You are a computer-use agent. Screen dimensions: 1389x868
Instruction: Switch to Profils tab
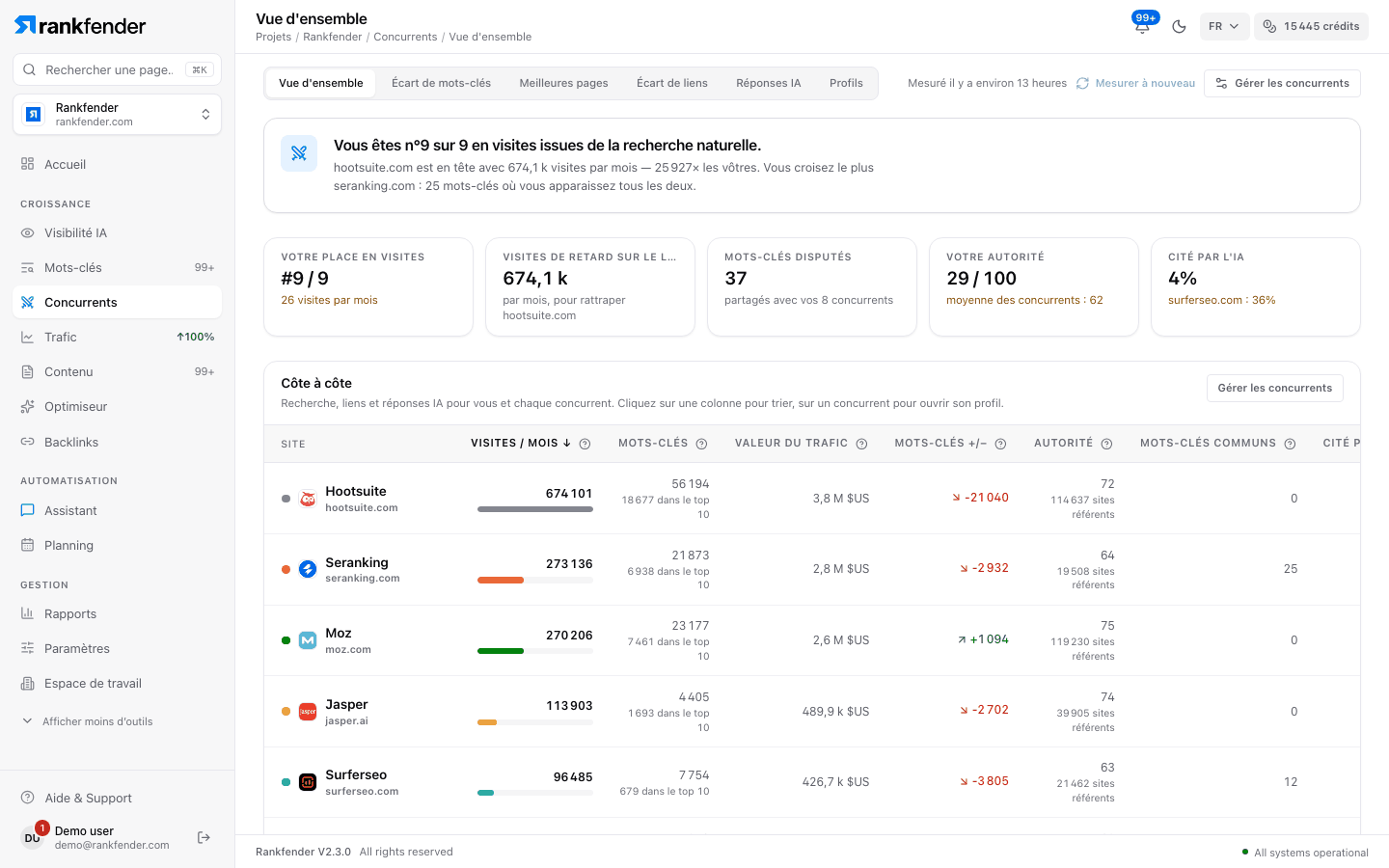coord(846,83)
